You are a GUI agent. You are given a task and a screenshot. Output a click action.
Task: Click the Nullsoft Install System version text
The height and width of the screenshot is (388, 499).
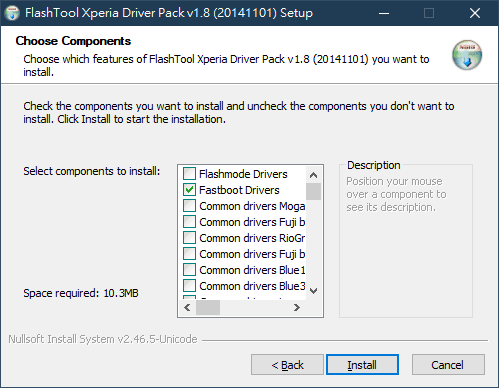click(103, 339)
